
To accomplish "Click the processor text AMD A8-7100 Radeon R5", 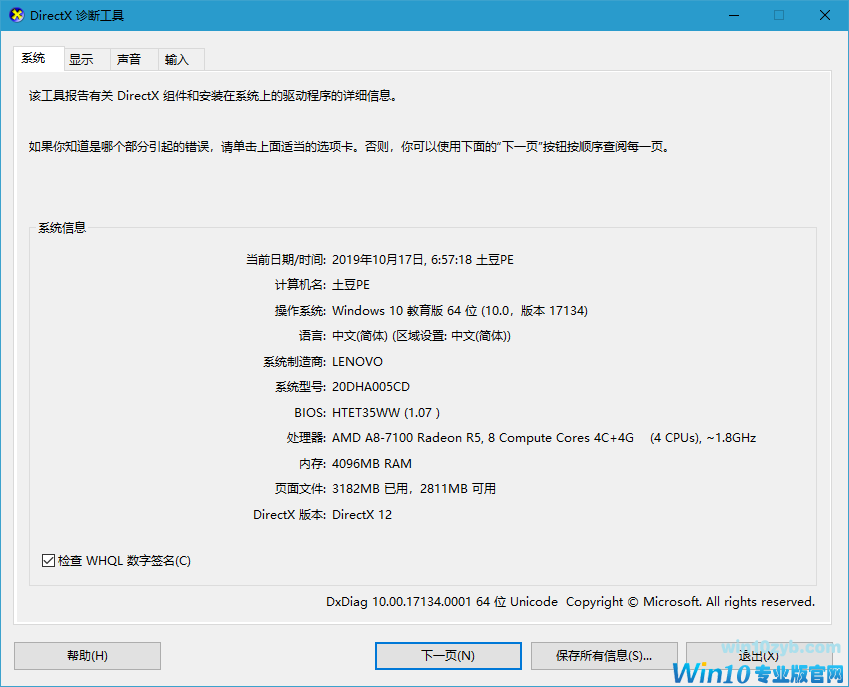I will (x=407, y=438).
